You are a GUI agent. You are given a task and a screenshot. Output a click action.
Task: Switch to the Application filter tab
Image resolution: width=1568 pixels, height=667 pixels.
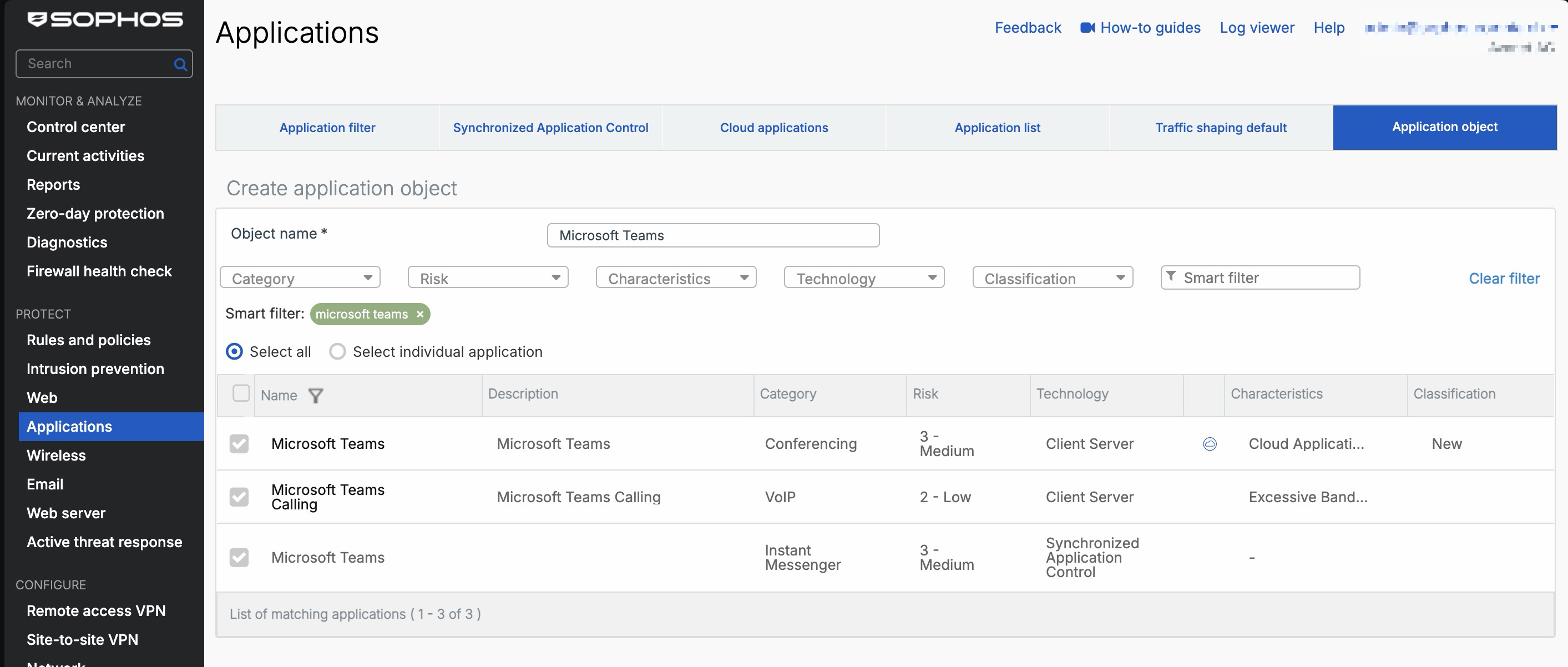(x=327, y=128)
